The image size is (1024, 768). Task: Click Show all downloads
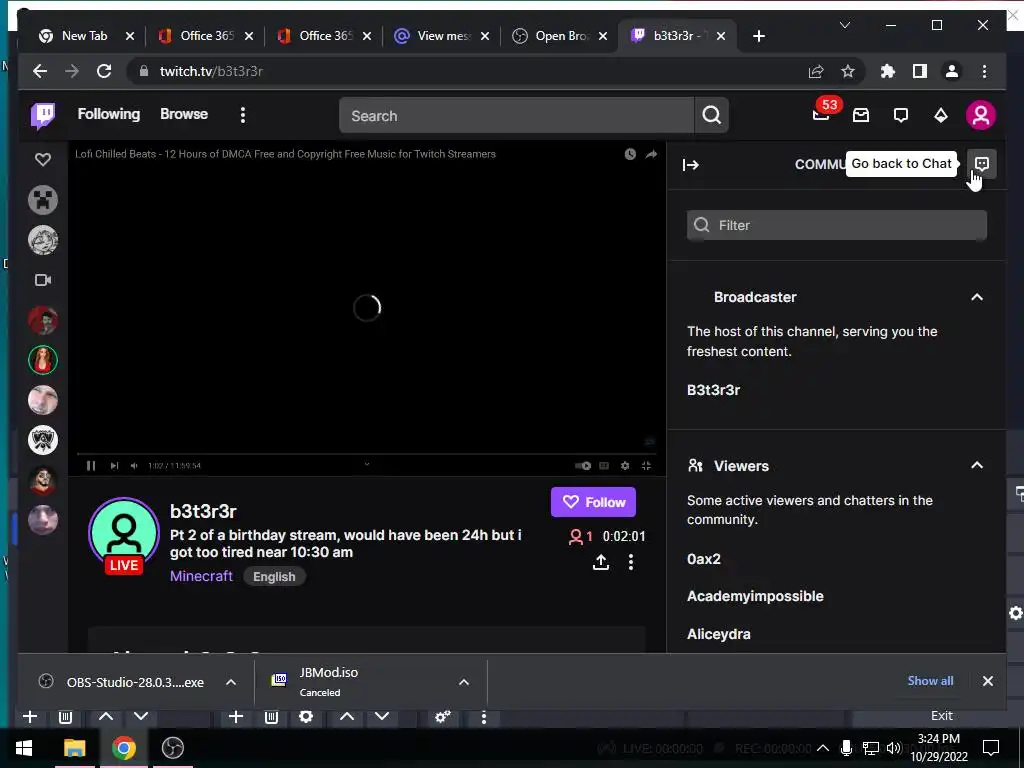930,680
